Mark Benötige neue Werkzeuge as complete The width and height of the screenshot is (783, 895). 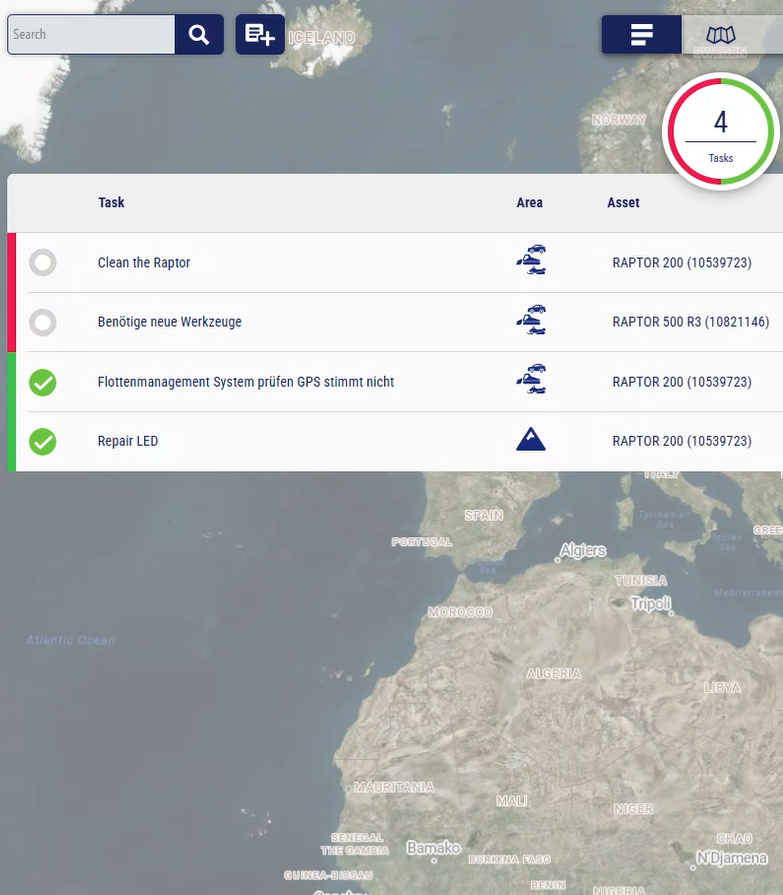point(42,322)
